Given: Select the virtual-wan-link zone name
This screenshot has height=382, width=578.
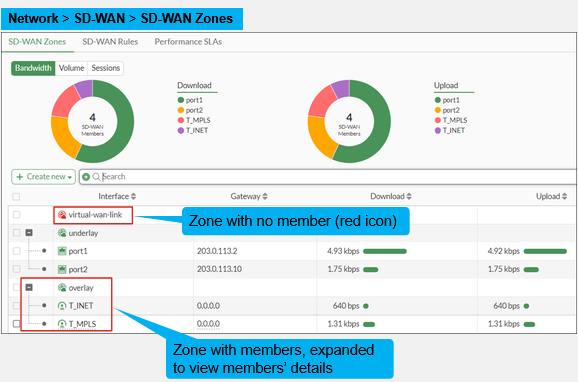Looking at the screenshot, I should (95, 215).
